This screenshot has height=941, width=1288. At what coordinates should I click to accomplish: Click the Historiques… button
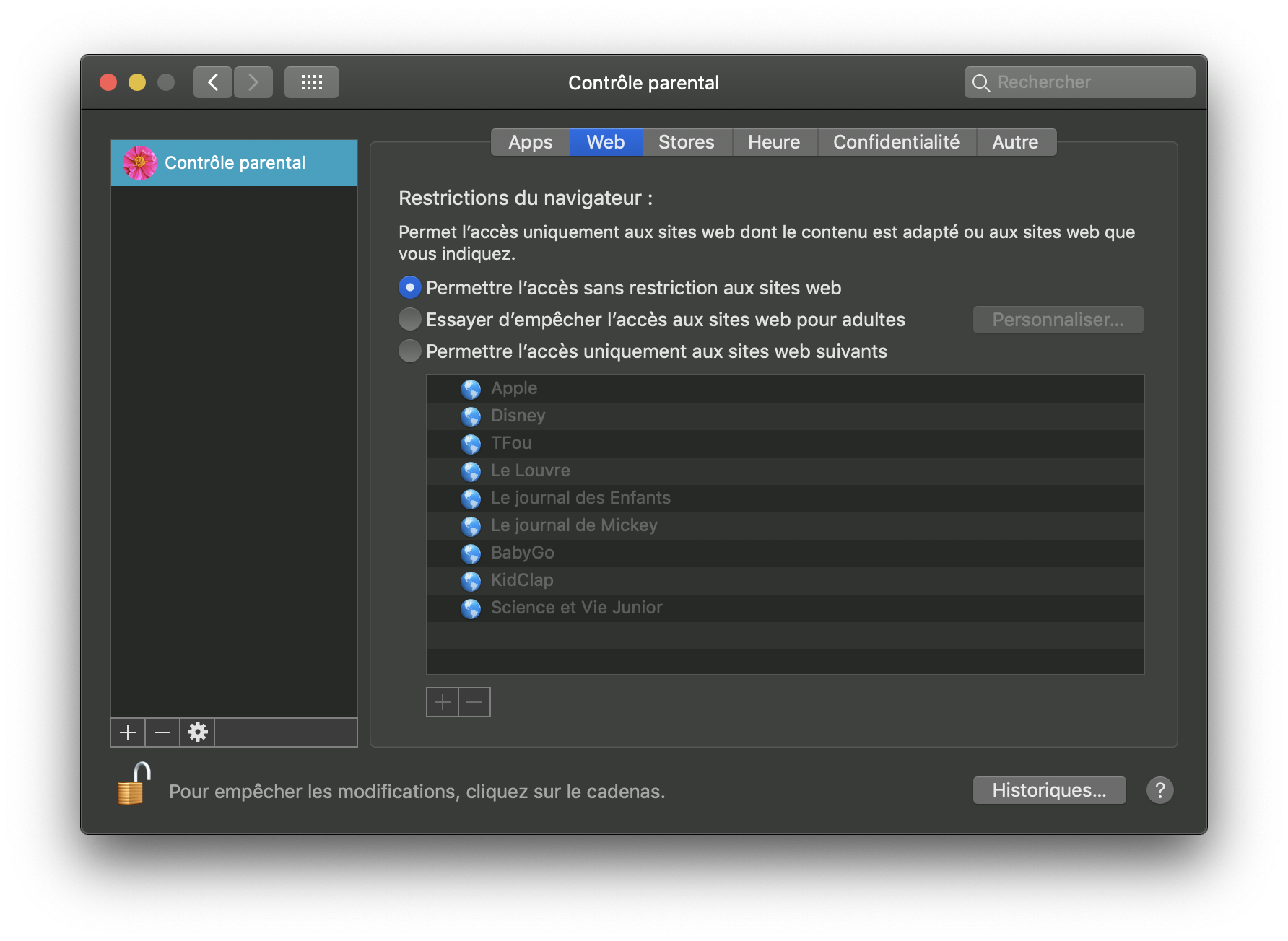coord(1048,790)
